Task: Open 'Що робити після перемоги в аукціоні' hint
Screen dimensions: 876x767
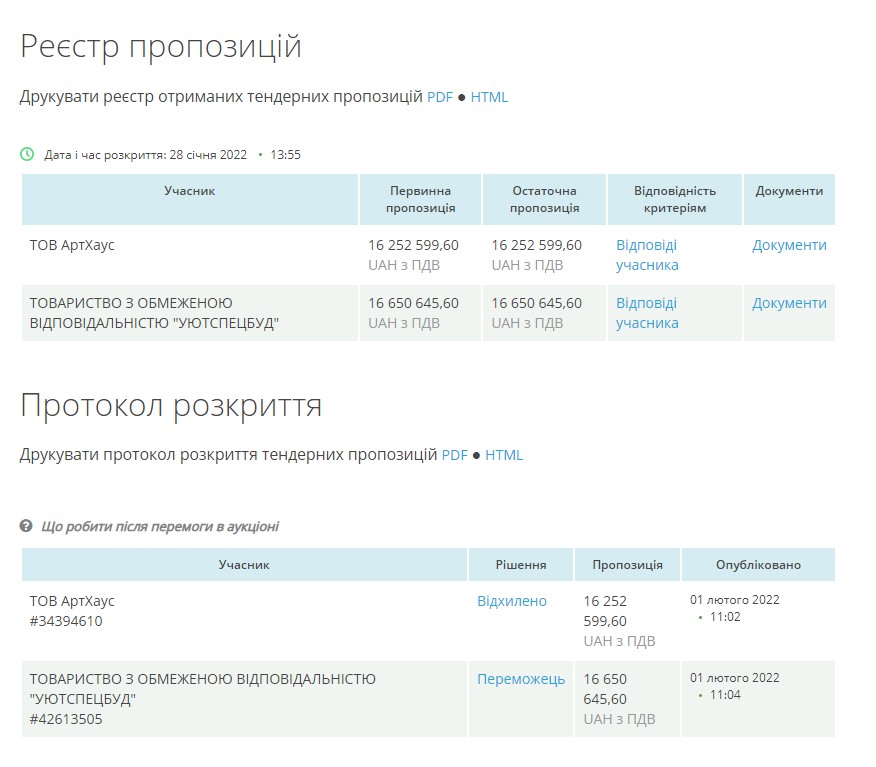Action: coord(160,526)
